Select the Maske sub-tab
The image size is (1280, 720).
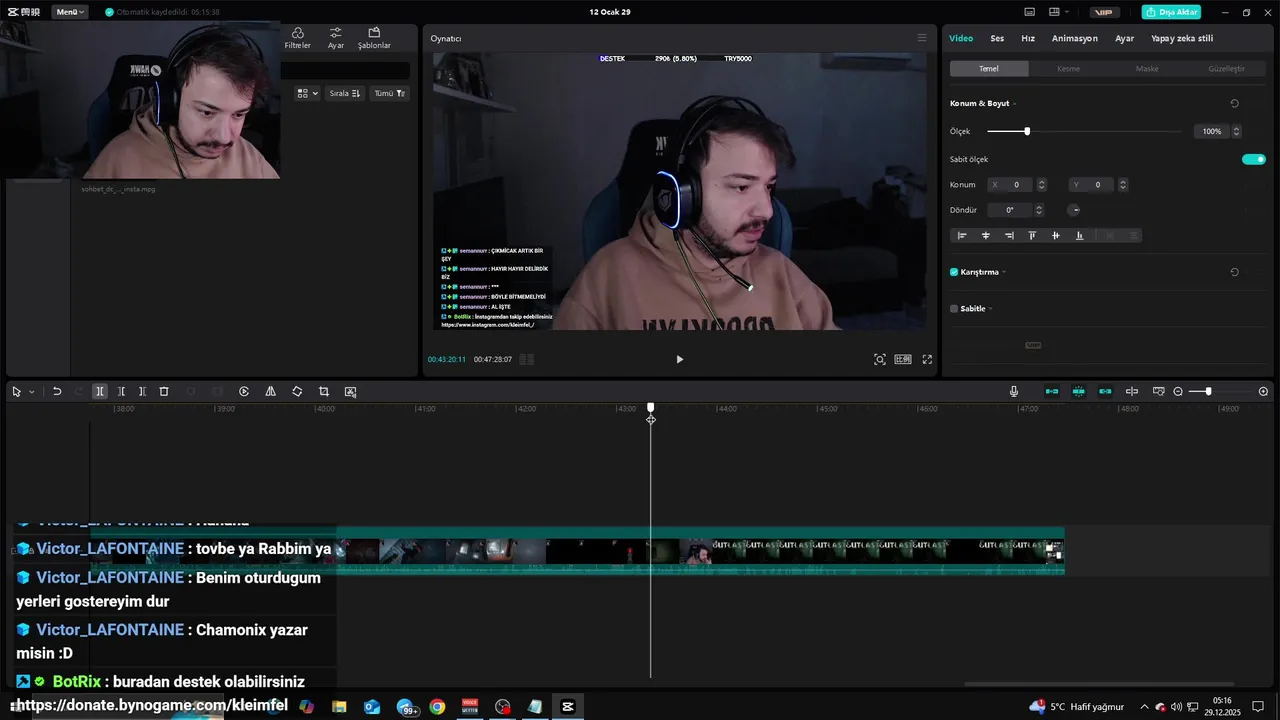[1147, 69]
